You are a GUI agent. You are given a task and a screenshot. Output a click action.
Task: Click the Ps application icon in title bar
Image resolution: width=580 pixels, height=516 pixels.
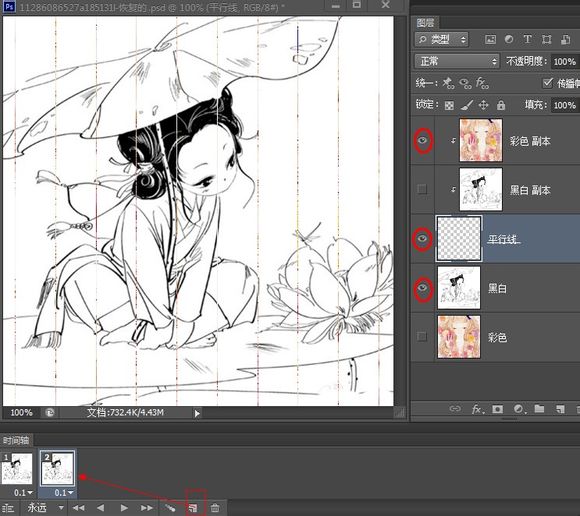(x=9, y=6)
